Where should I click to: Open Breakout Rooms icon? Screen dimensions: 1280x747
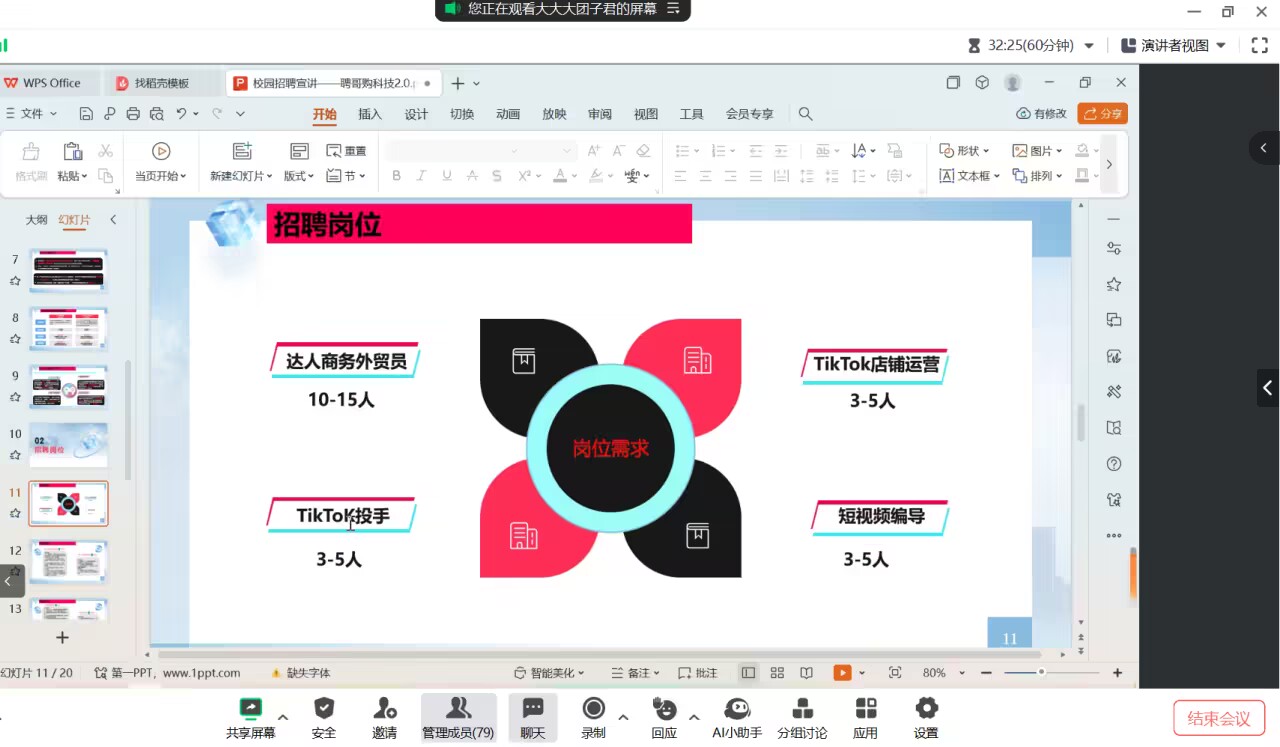tap(802, 709)
